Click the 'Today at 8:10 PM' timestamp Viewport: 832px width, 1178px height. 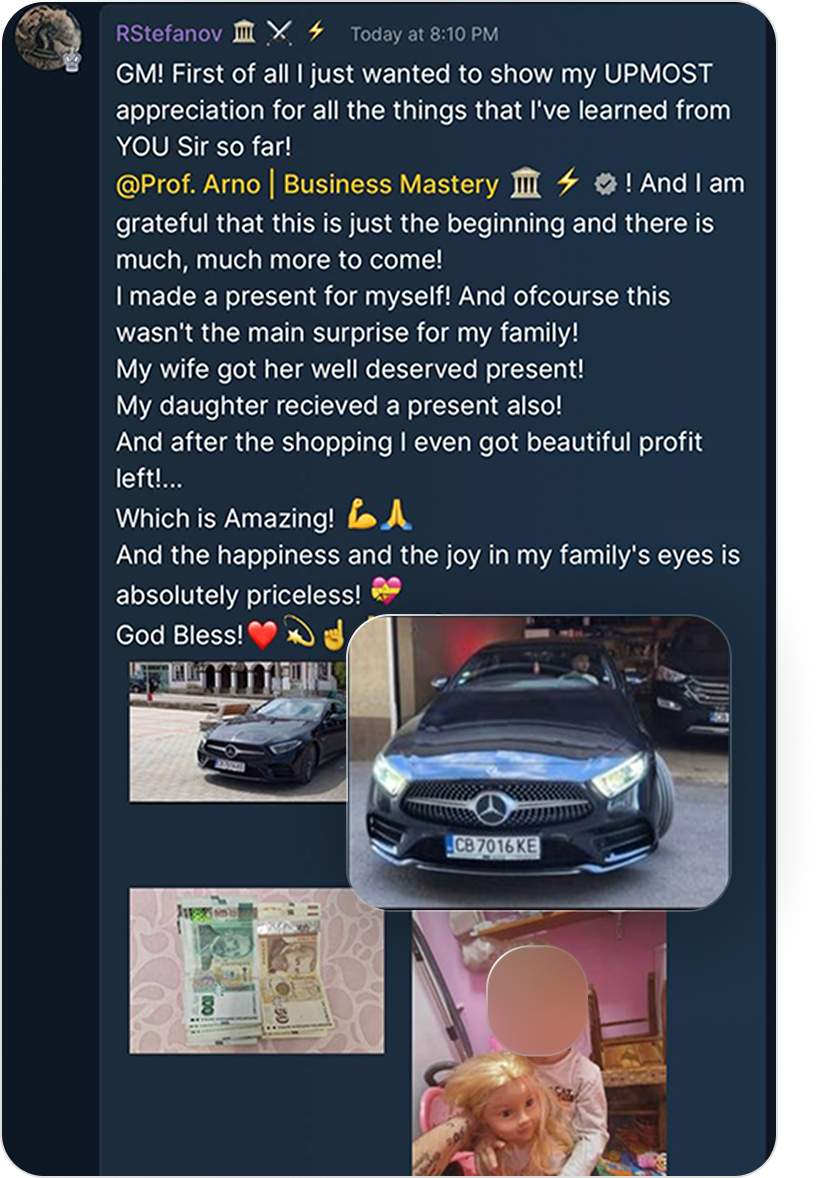(x=423, y=33)
